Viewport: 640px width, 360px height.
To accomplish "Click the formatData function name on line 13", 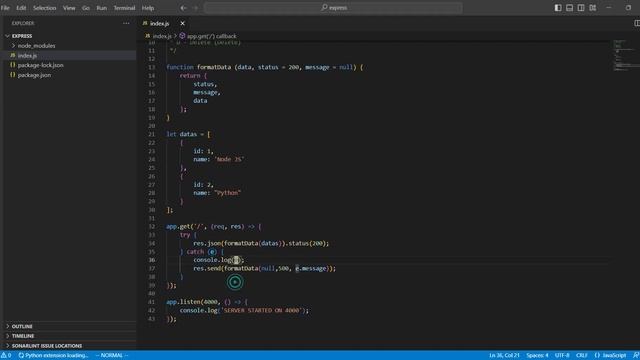I will (x=214, y=67).
